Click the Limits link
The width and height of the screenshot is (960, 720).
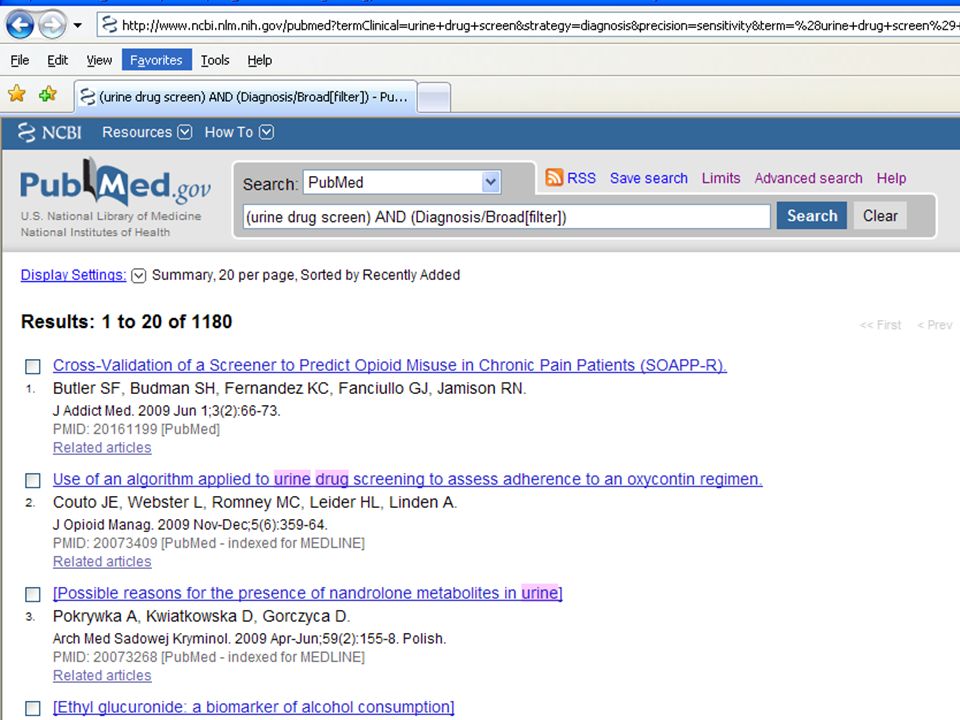721,178
